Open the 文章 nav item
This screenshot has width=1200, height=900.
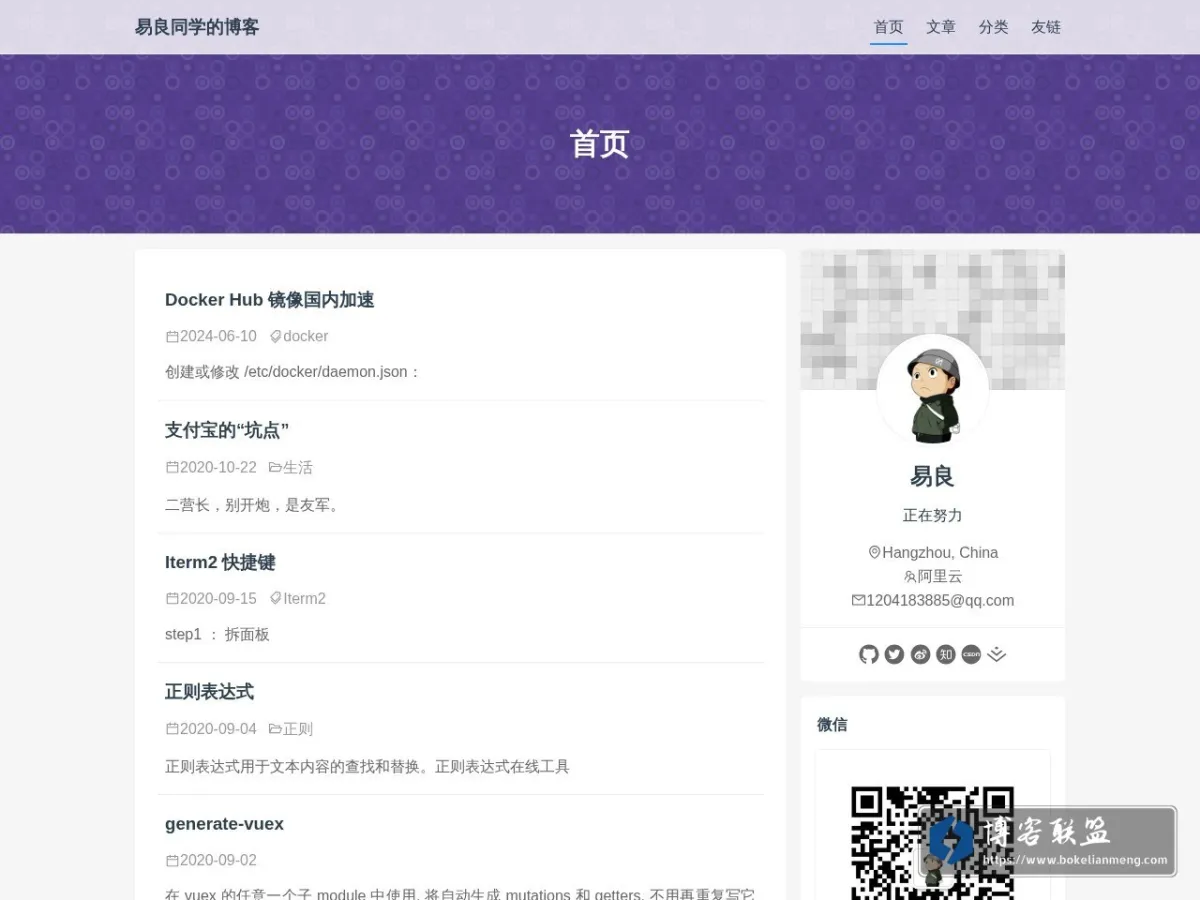pos(941,27)
